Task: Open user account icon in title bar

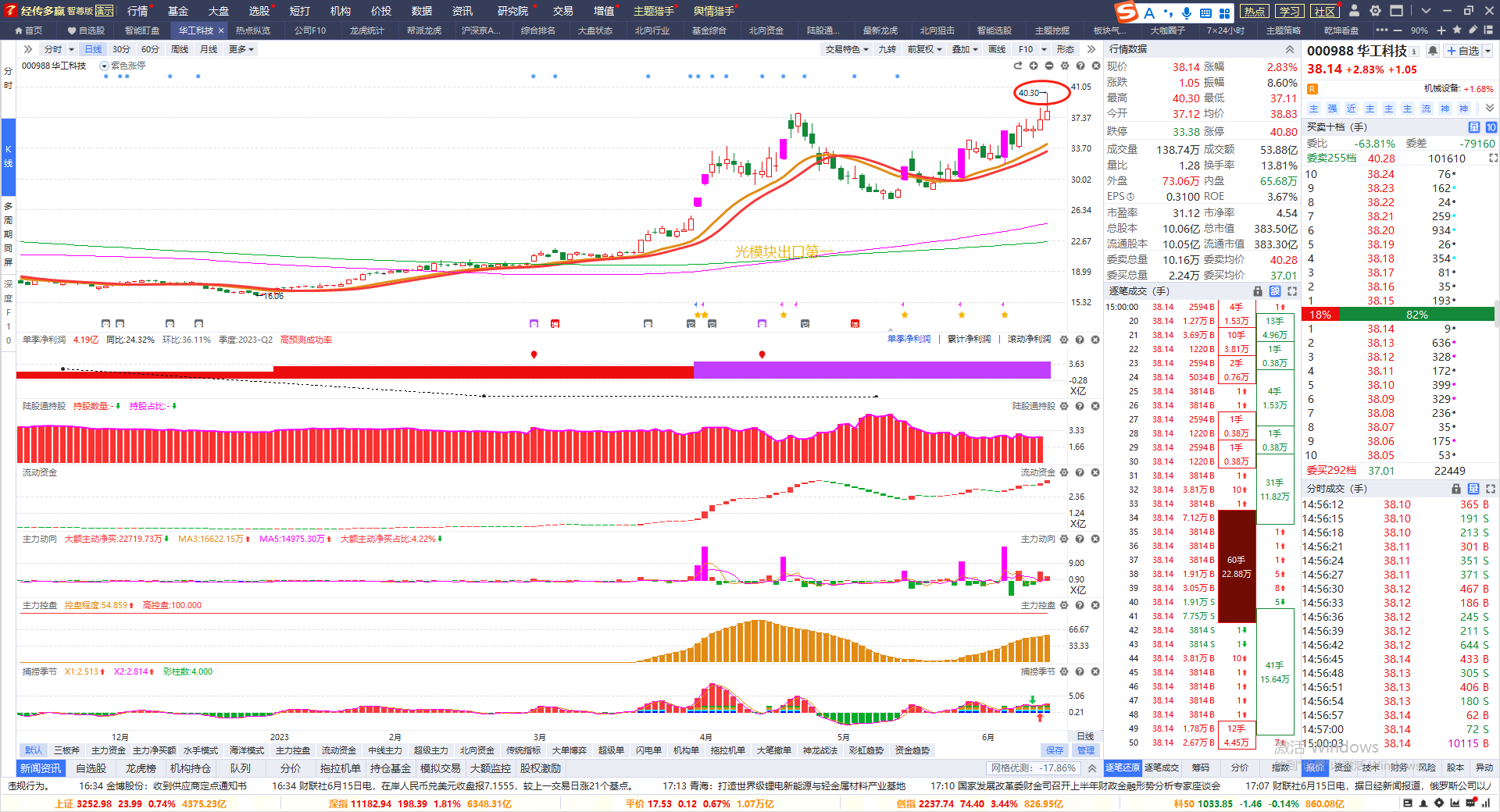Action: pyautogui.click(x=1354, y=11)
